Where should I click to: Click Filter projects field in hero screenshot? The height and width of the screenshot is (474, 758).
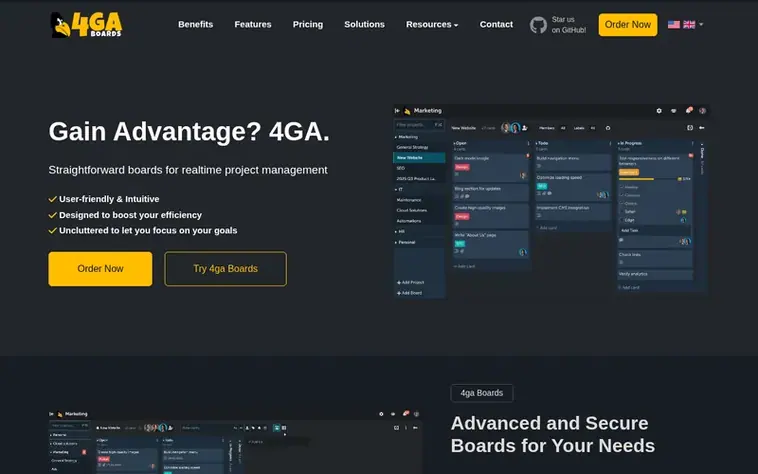point(419,125)
